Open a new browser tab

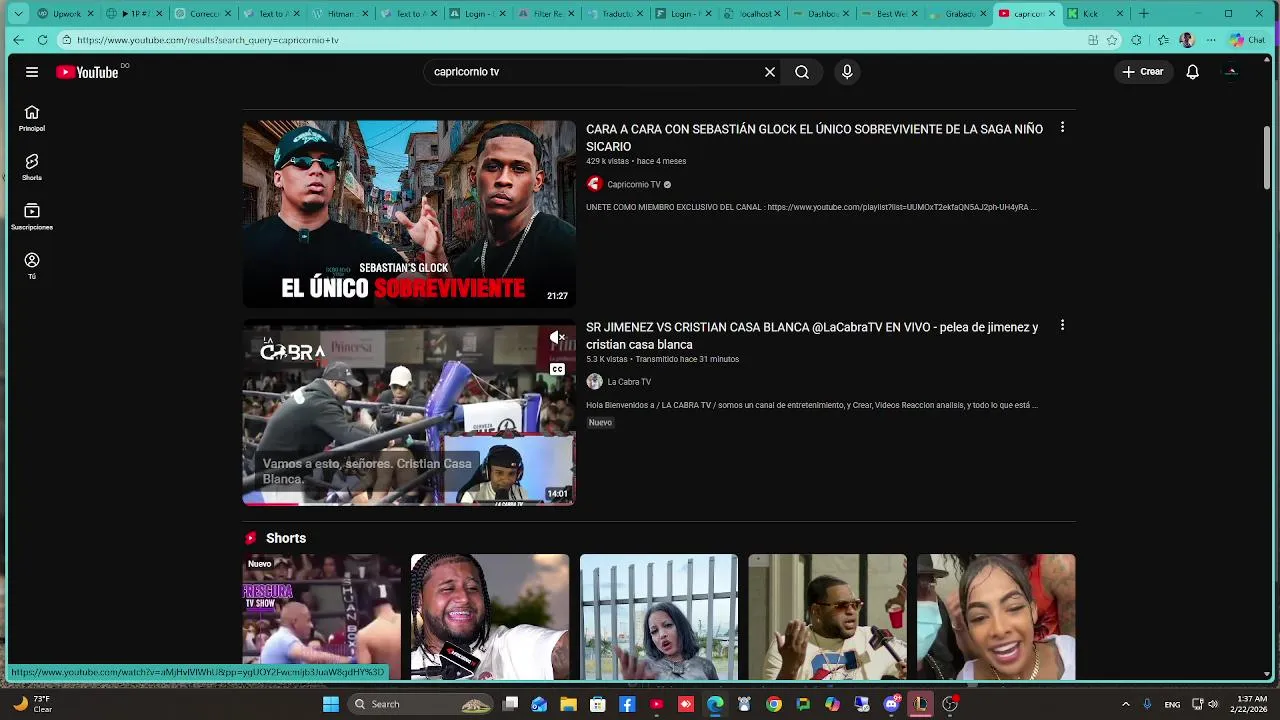(1144, 14)
